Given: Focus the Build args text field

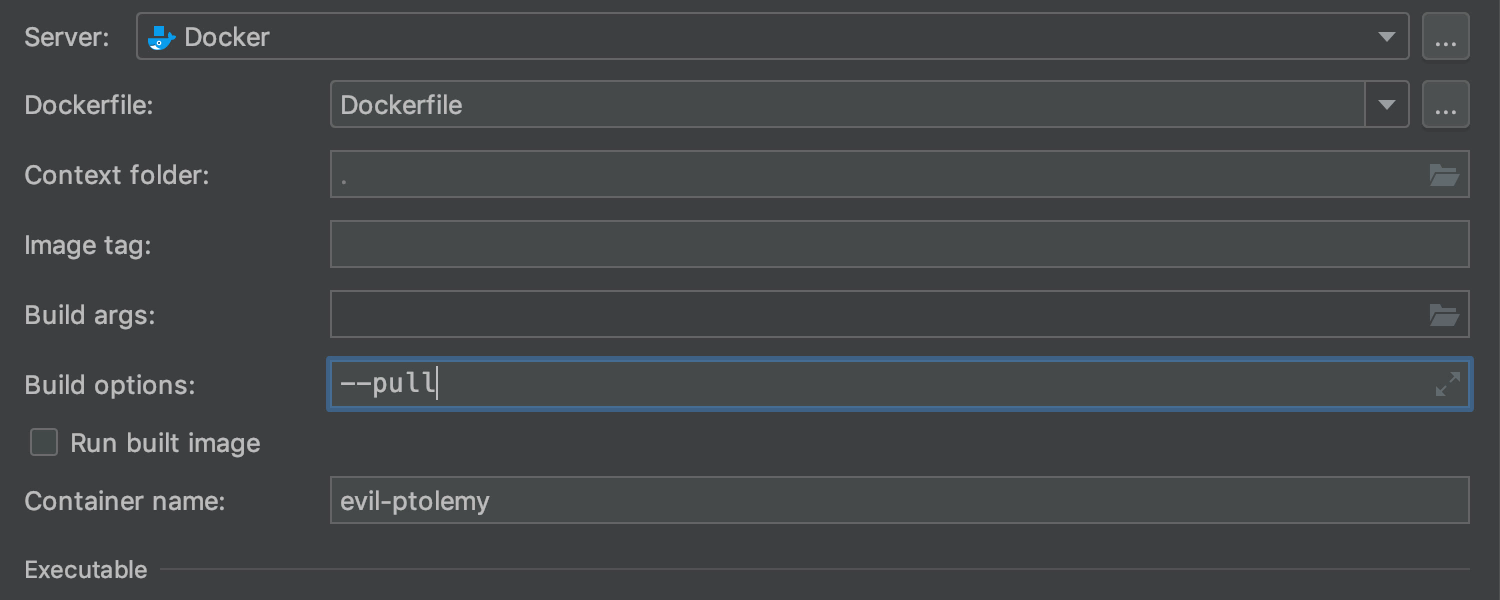Looking at the screenshot, I should pos(876,315).
